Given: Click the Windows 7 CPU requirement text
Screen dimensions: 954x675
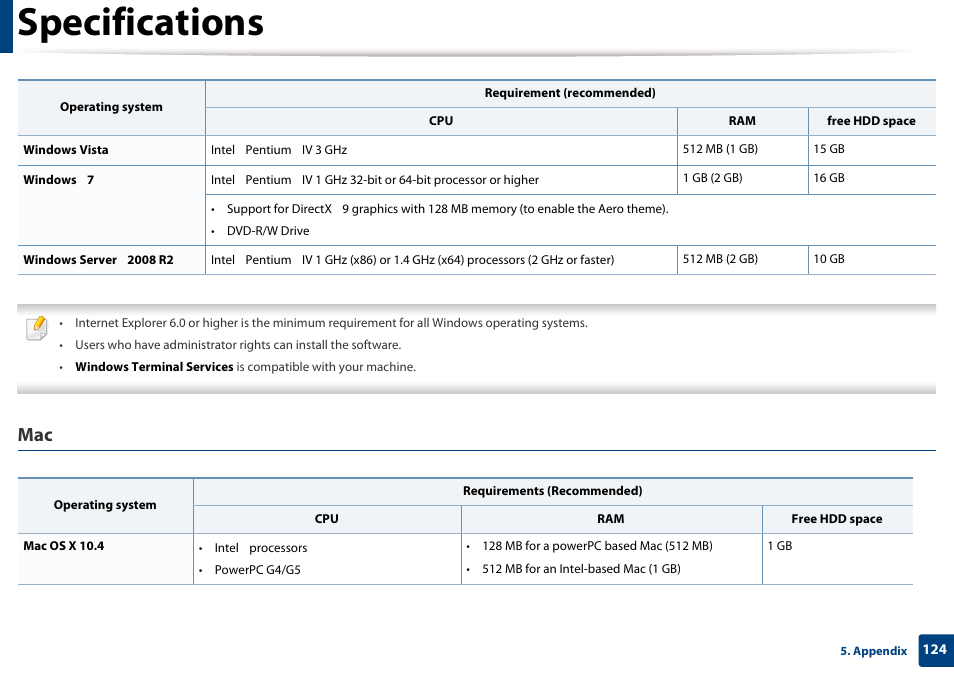Looking at the screenshot, I should (375, 180).
